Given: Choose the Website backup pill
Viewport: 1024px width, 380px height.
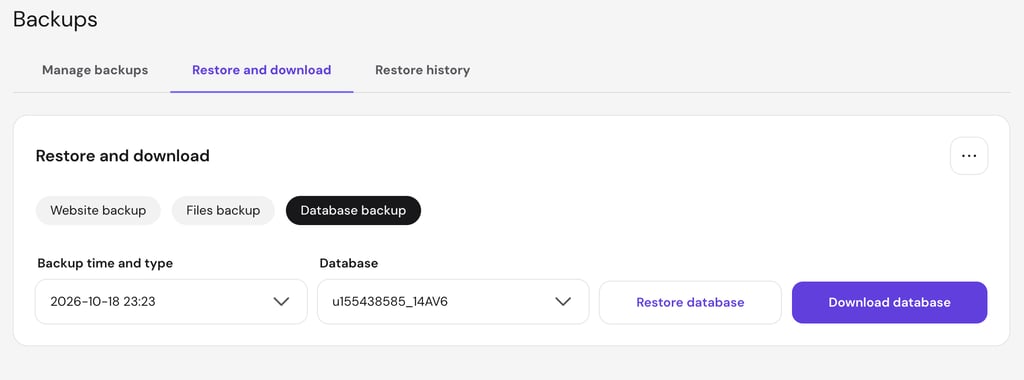Looking at the screenshot, I should click(x=98, y=210).
